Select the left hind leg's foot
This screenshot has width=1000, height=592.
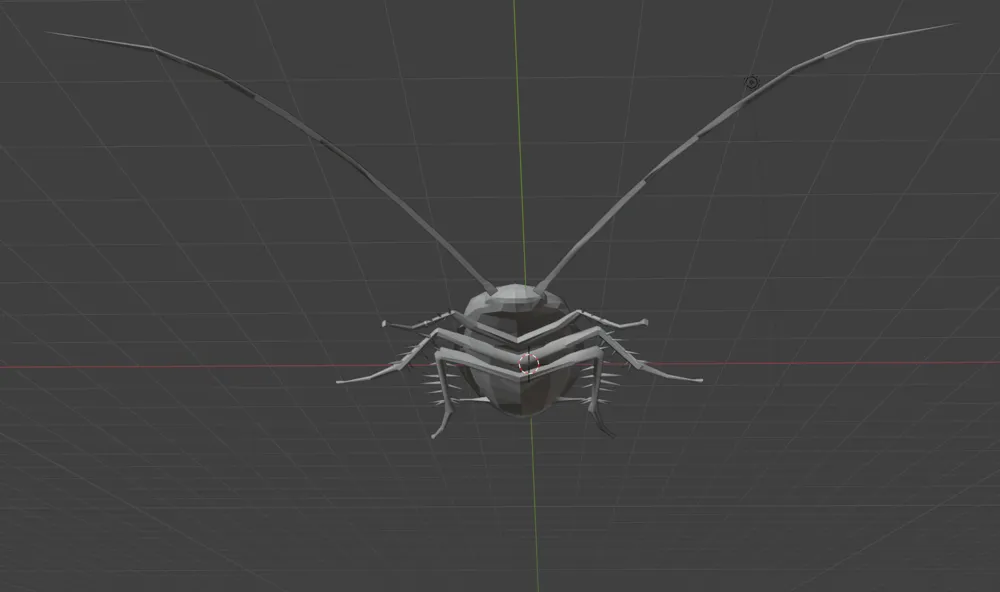click(x=435, y=435)
